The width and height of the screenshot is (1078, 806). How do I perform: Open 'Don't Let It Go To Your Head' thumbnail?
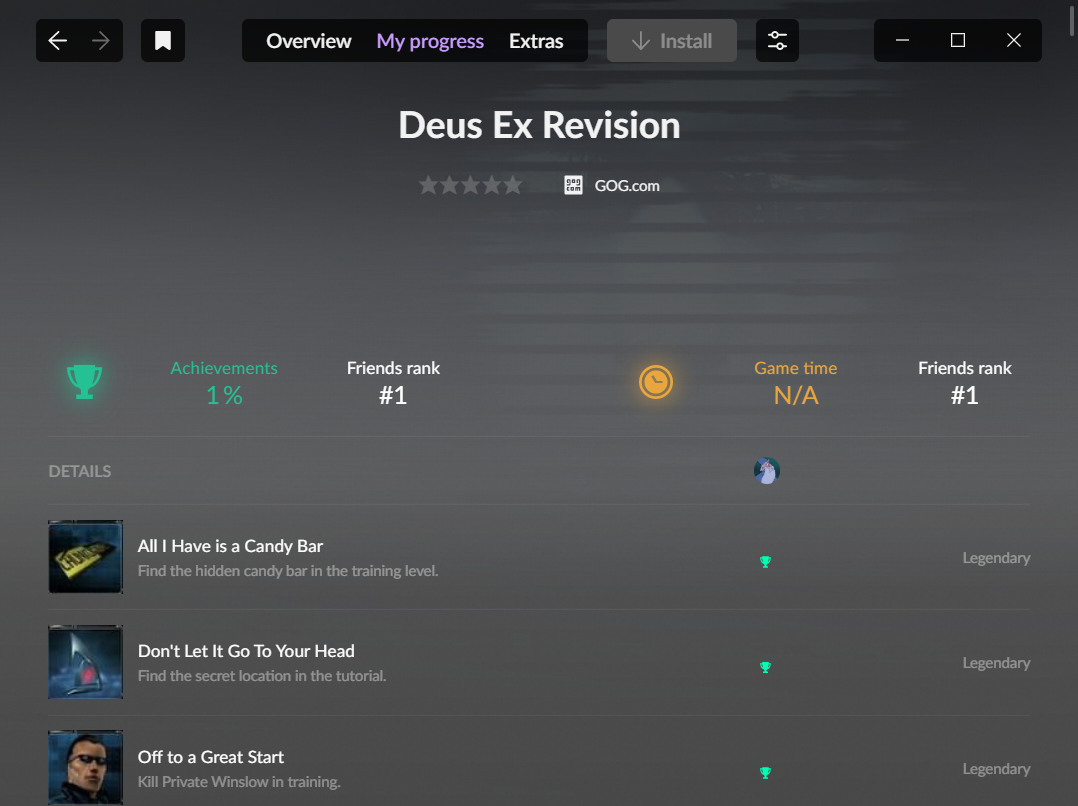86,662
